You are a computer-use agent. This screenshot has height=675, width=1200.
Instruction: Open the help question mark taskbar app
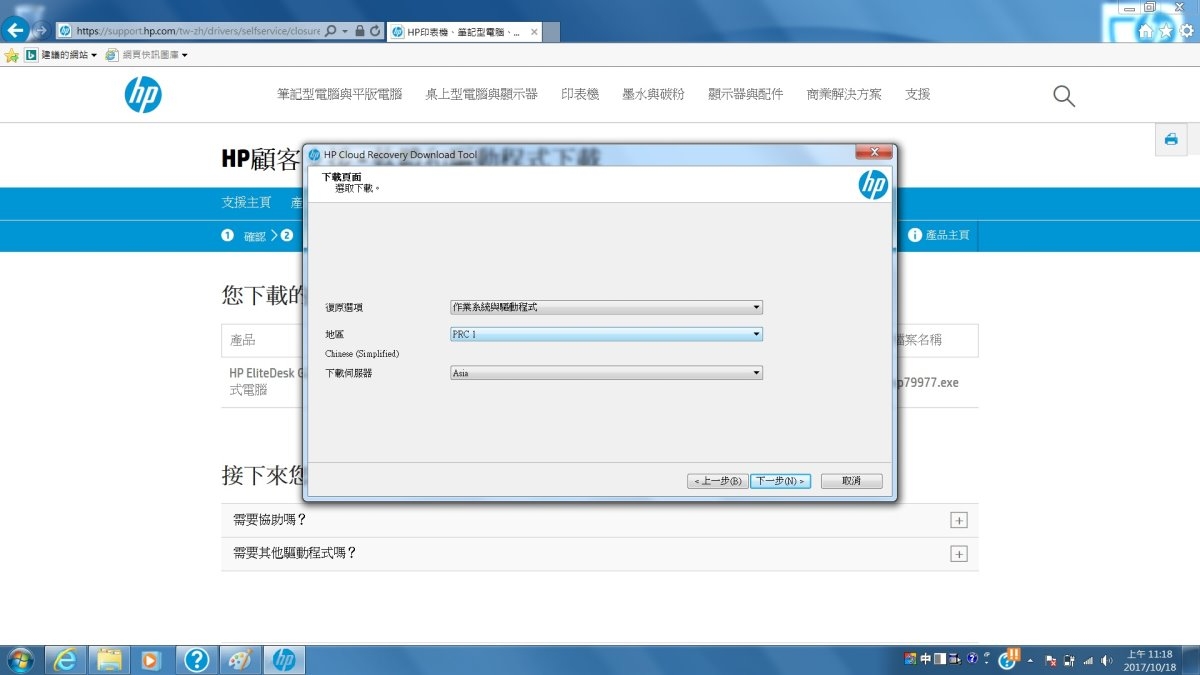pyautogui.click(x=197, y=660)
